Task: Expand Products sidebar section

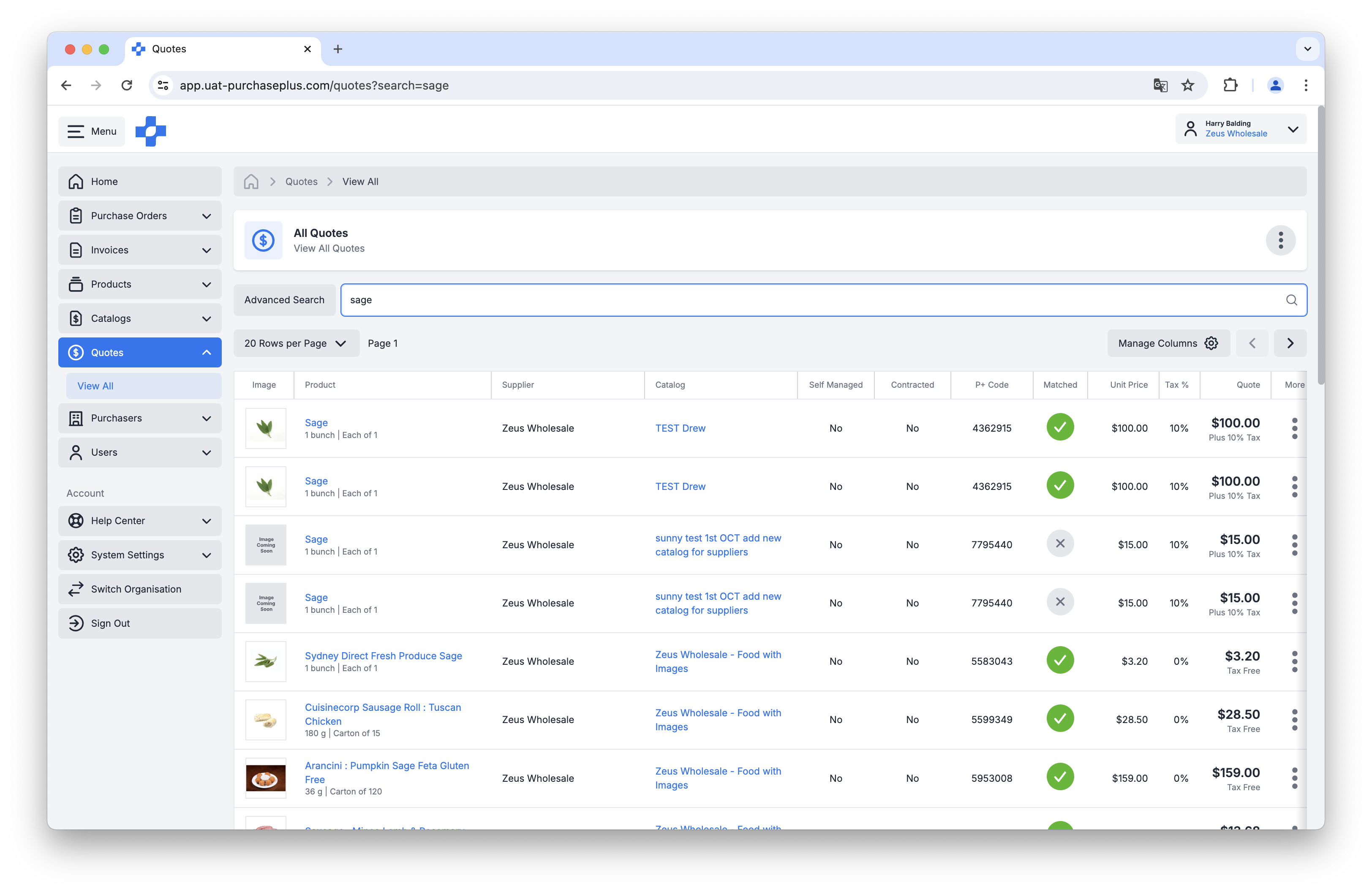Action: 139,285
